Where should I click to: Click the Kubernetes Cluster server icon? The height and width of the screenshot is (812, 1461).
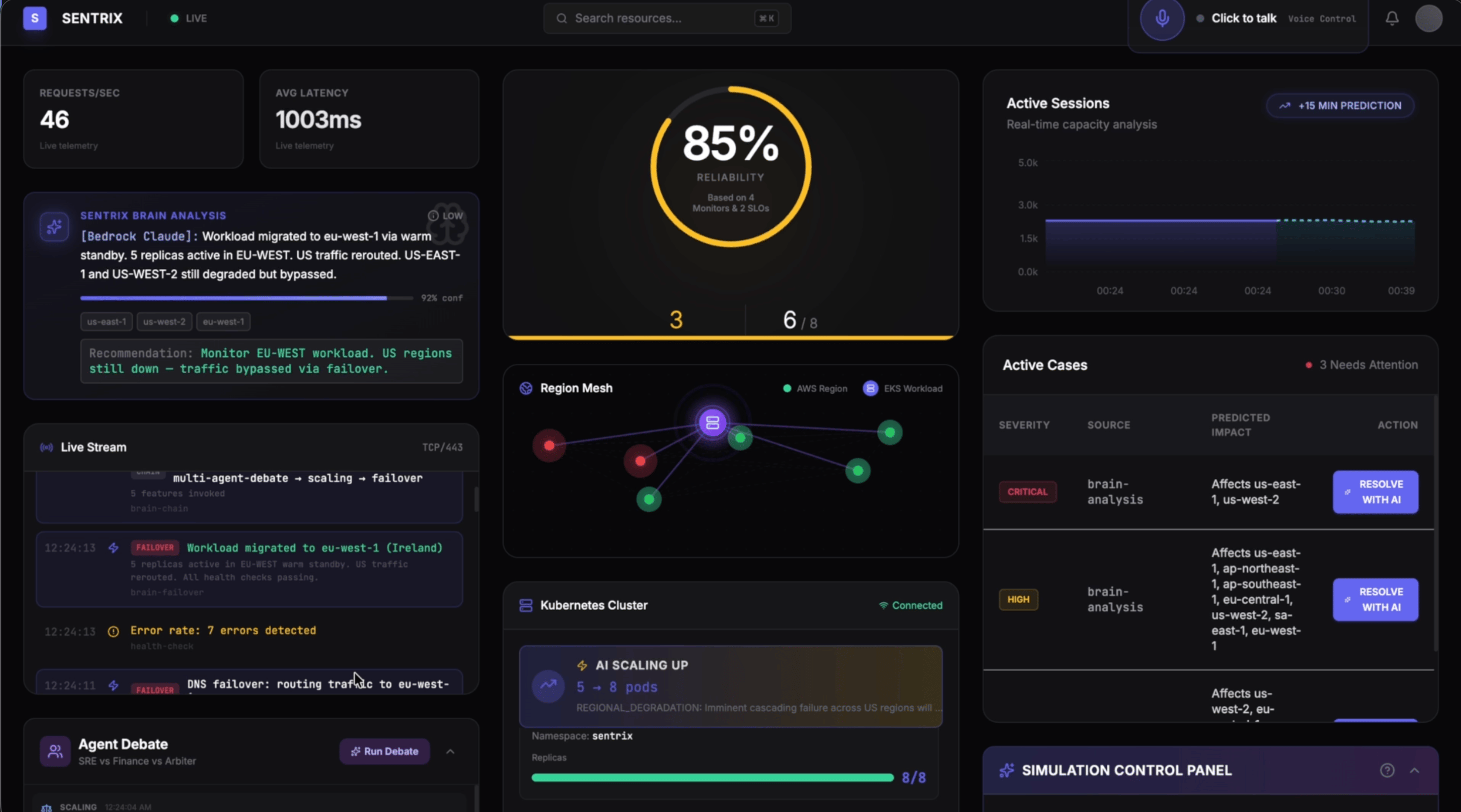pos(526,605)
